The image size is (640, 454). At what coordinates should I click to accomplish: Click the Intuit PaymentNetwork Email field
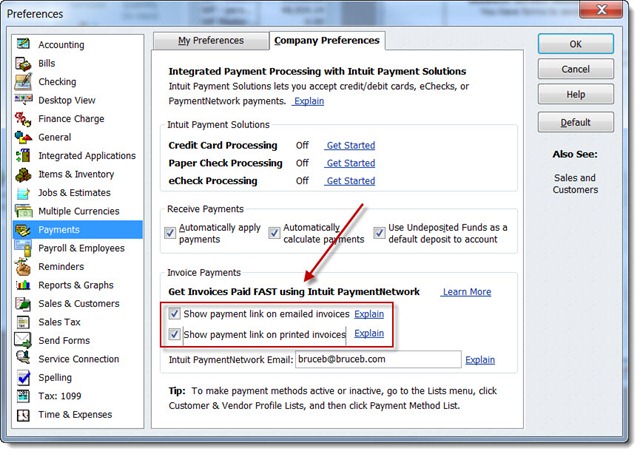(378, 359)
